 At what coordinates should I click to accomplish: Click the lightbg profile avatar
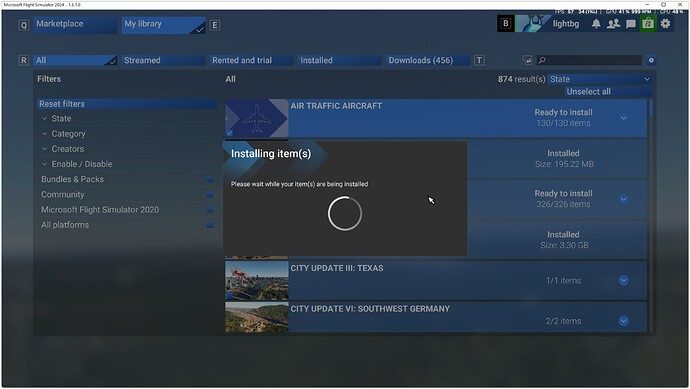[x=533, y=24]
